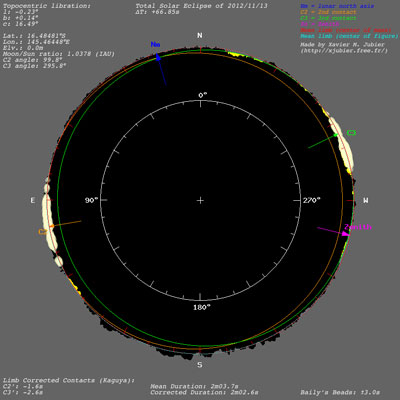Viewport: 400px width, 400px height.
Task: Click legend entry 'Mean limb (center of mass)'
Action: point(346,30)
